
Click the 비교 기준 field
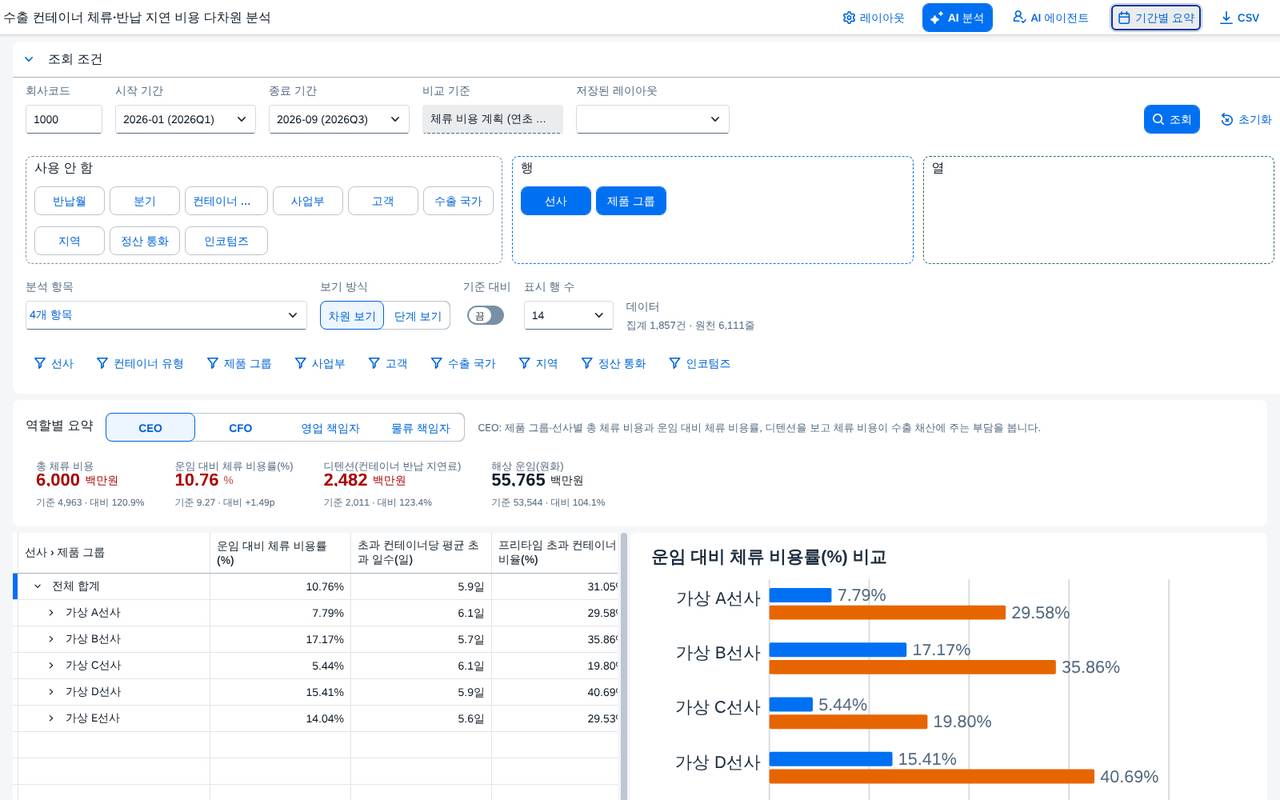[x=492, y=119]
